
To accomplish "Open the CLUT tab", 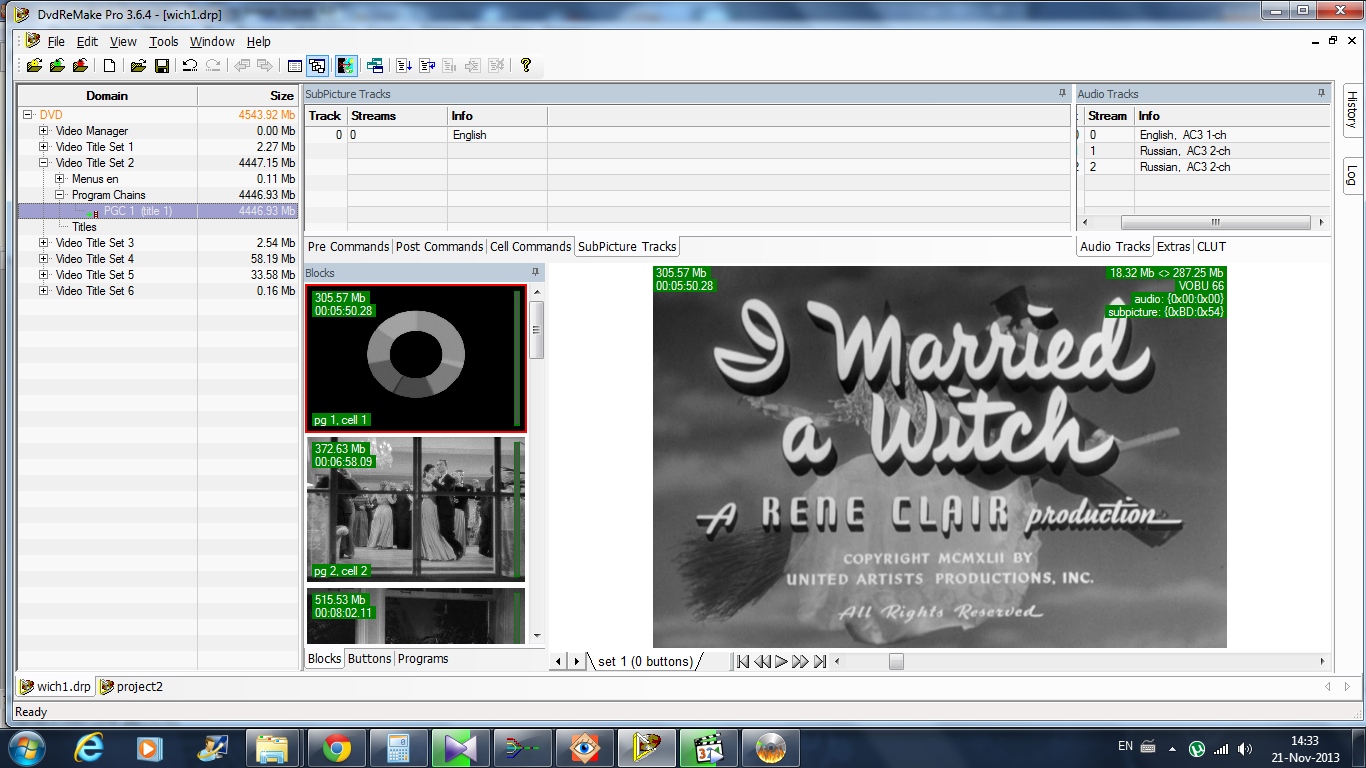I will click(1211, 246).
